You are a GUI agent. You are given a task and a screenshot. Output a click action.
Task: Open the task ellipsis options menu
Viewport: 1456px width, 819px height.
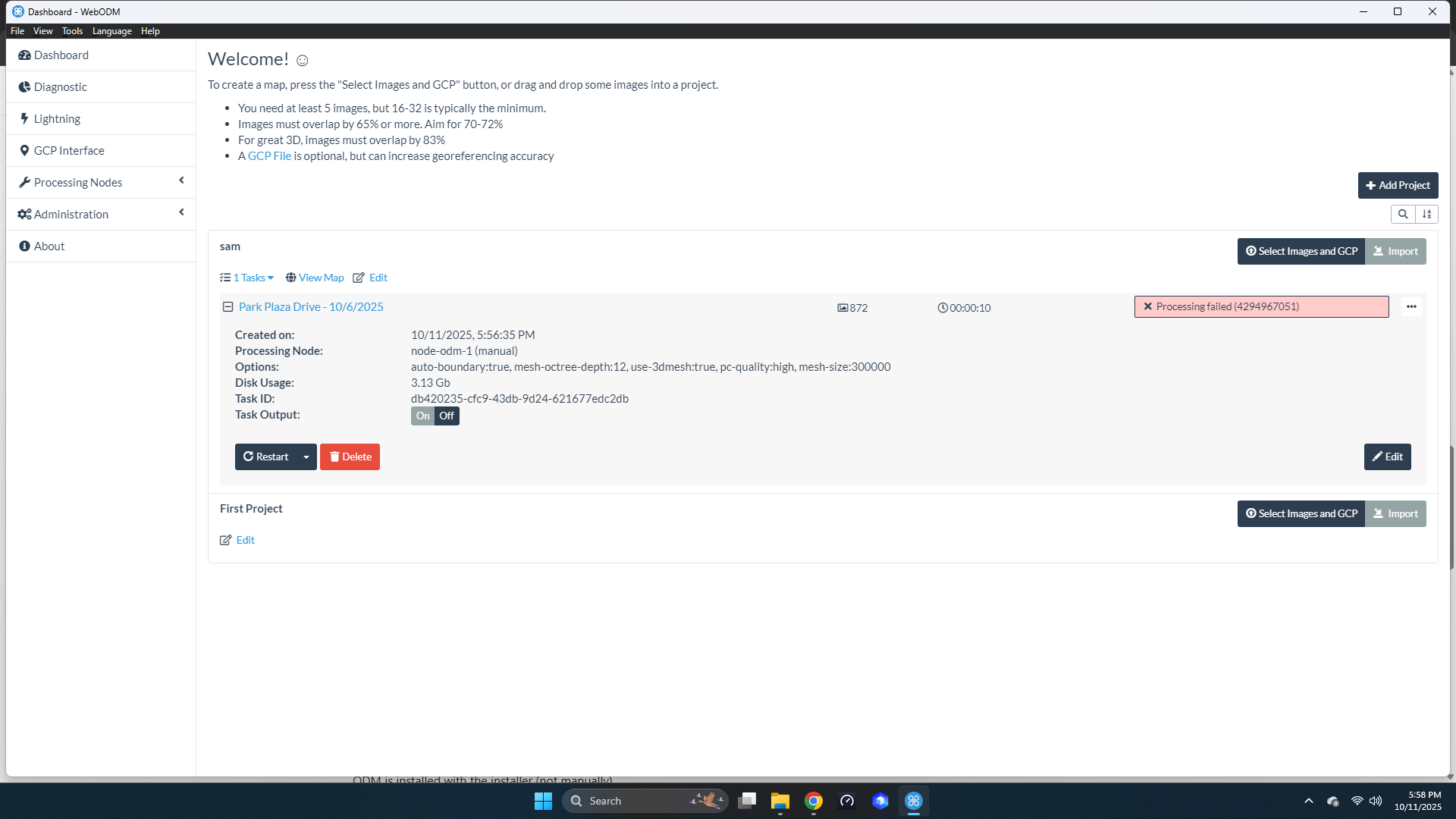(x=1410, y=306)
